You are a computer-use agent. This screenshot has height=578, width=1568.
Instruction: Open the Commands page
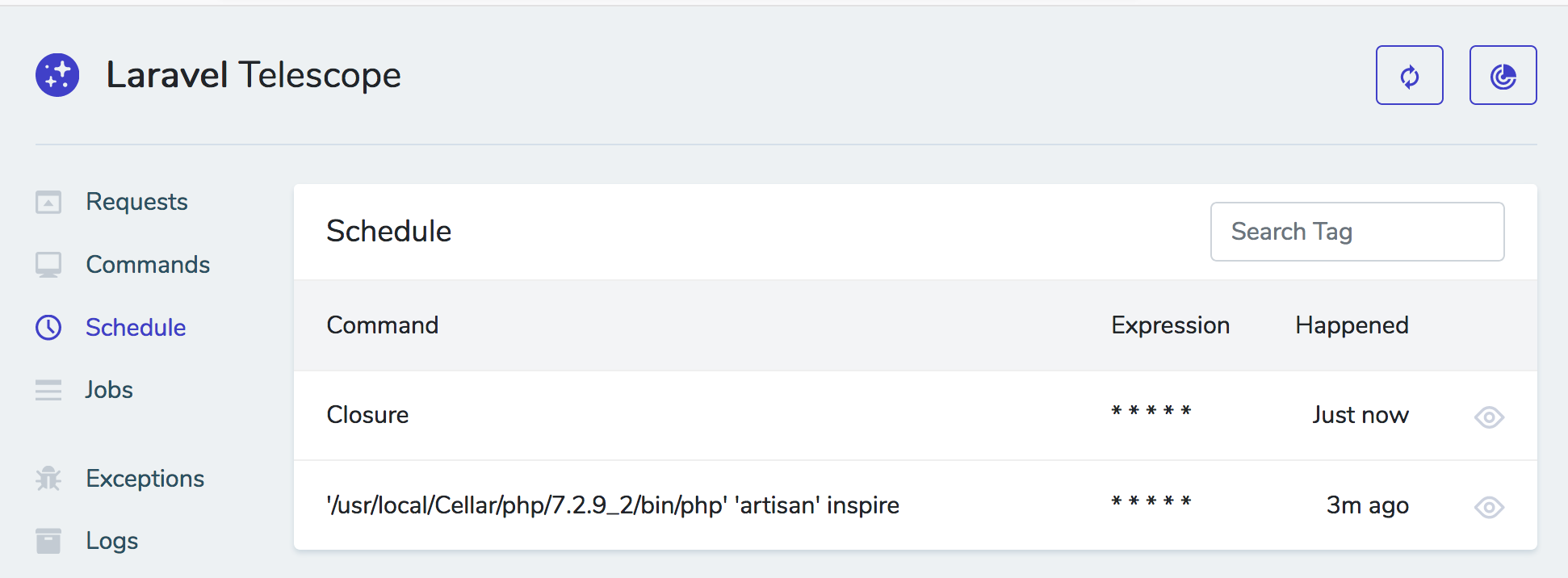pyautogui.click(x=148, y=264)
